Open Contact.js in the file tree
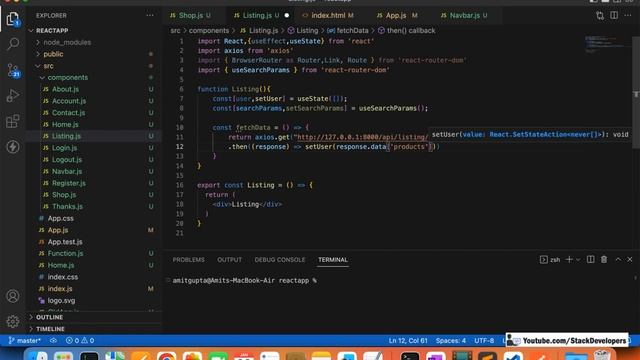This screenshot has width=640, height=360. [68, 113]
